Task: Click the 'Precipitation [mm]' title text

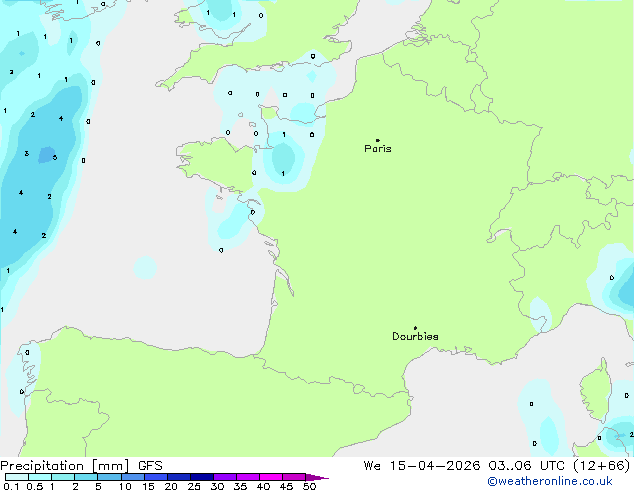Action: [65, 466]
